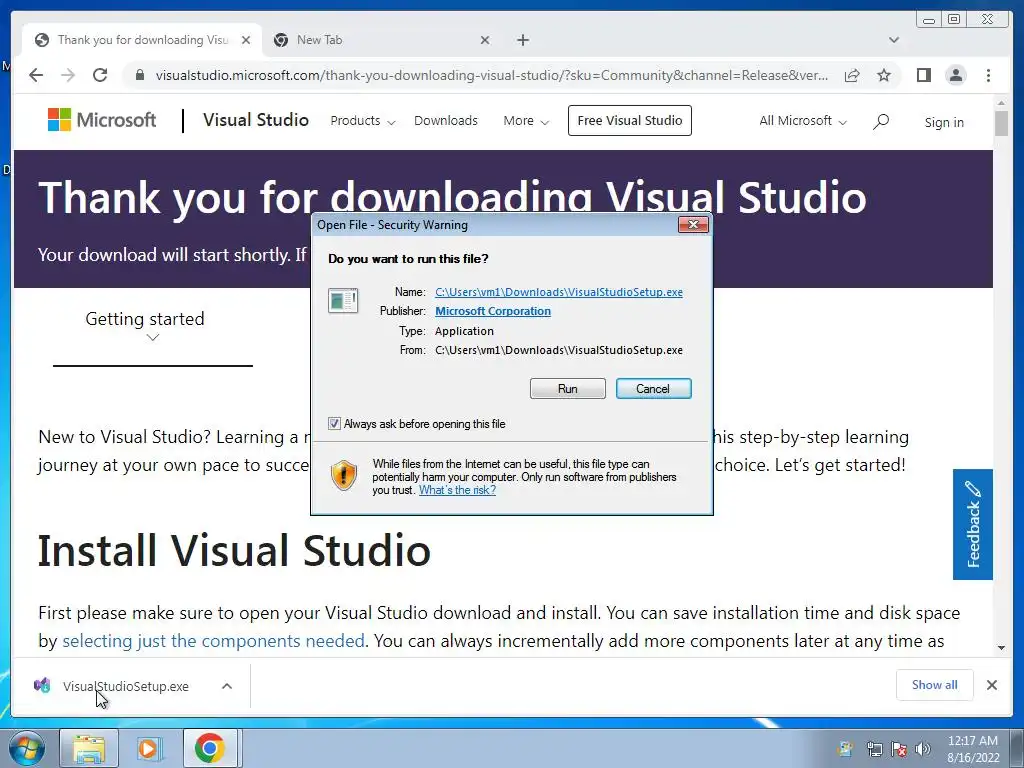
Task: Click the Microsoft logo
Action: [102, 120]
